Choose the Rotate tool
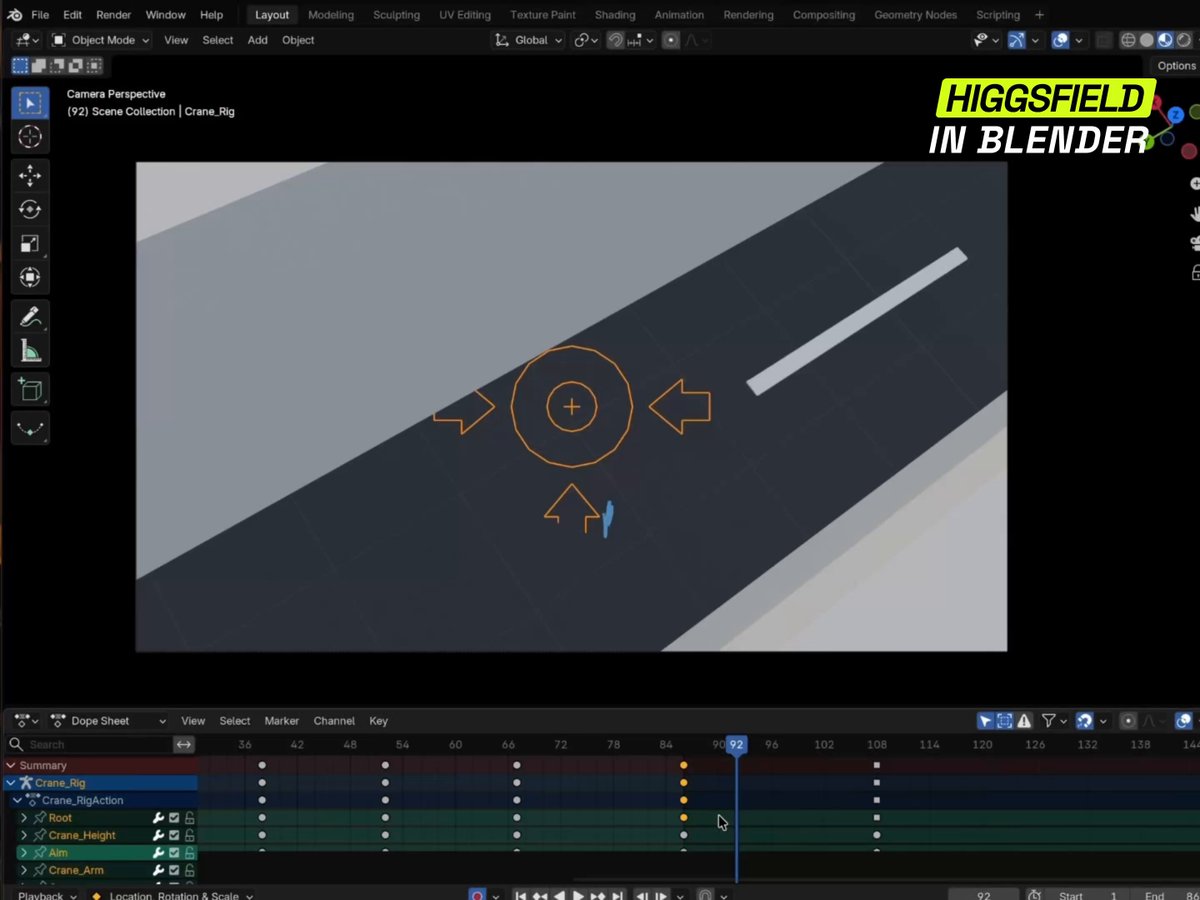Viewport: 1200px width, 900px height. pyautogui.click(x=30, y=210)
